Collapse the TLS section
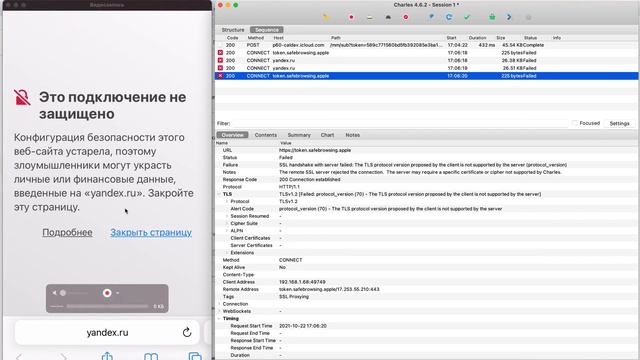The width and height of the screenshot is (640, 360). (219, 194)
